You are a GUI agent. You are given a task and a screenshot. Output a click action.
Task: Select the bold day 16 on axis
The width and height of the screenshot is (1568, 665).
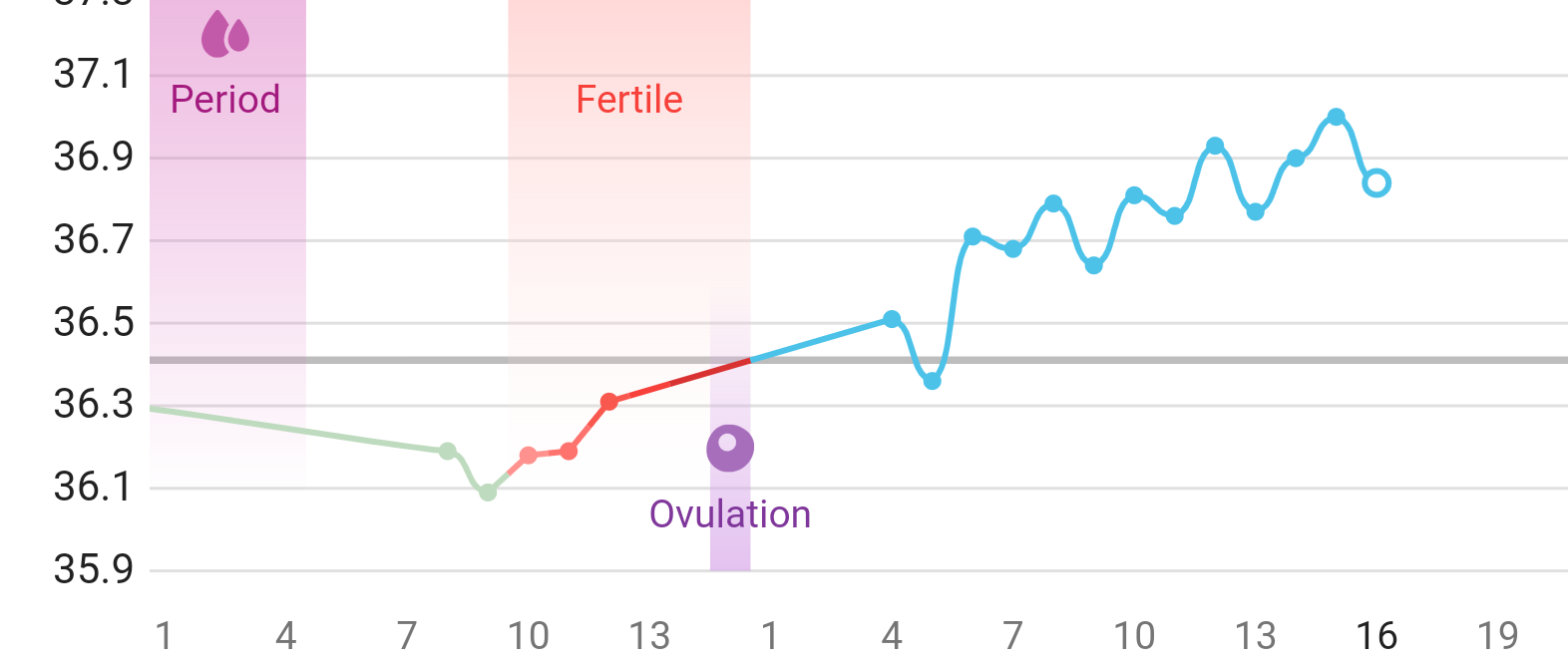click(x=1376, y=636)
